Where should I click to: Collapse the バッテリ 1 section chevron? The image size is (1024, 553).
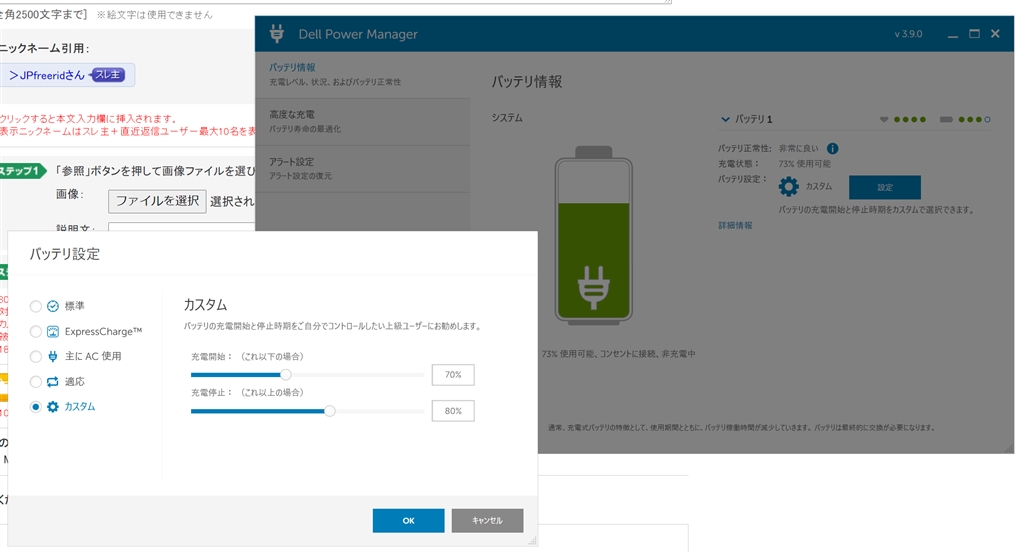click(x=725, y=119)
